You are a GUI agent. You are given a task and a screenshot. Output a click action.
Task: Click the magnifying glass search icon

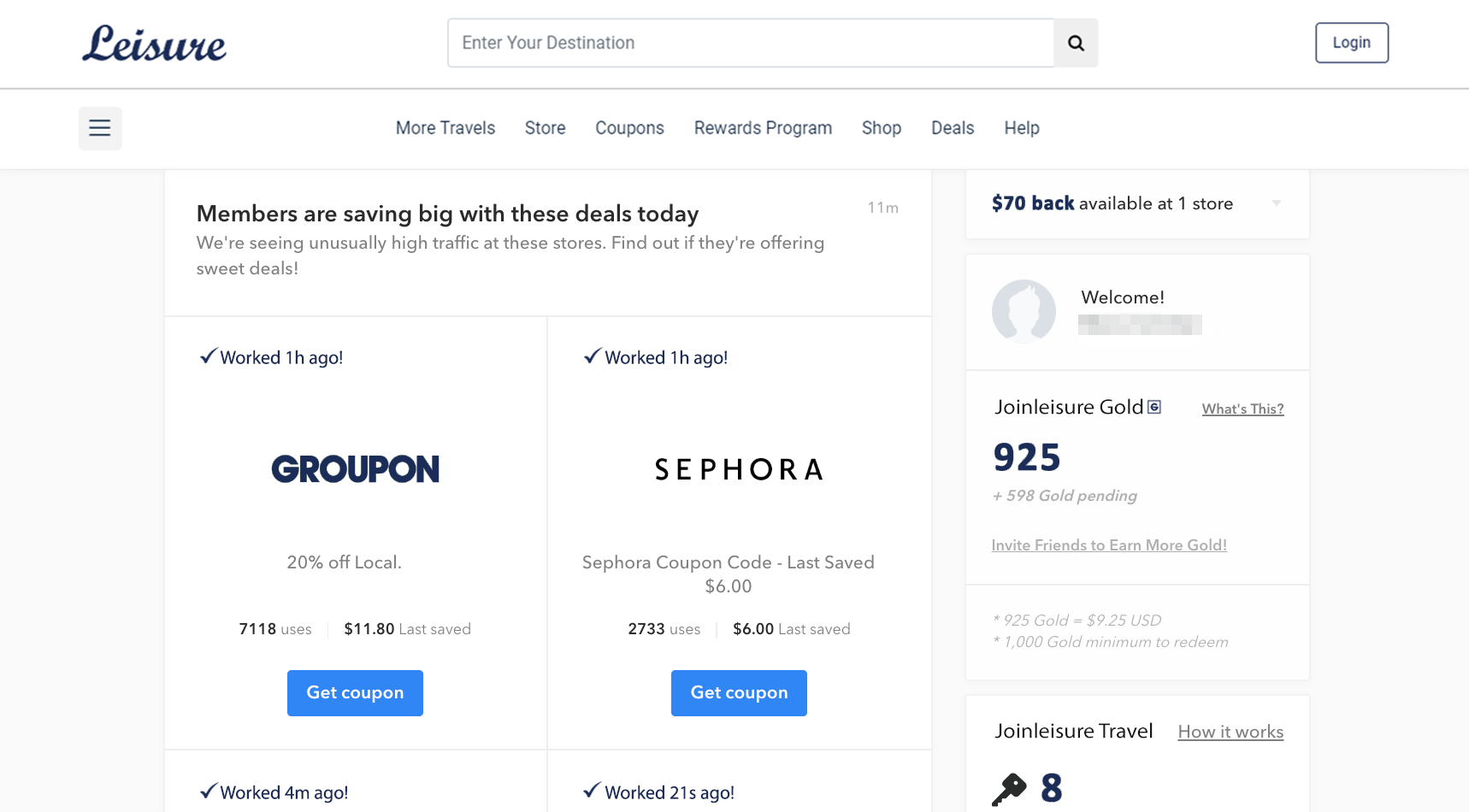[x=1076, y=43]
